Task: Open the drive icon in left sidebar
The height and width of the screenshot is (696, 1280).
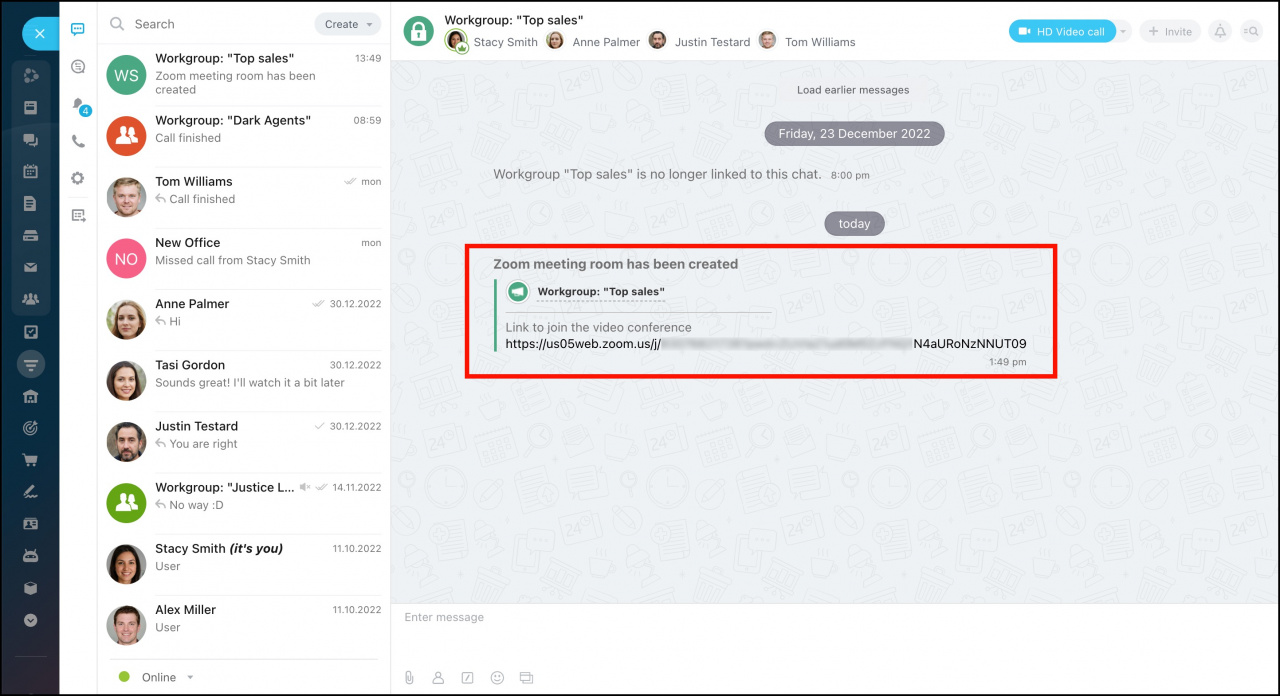Action: coord(31,236)
